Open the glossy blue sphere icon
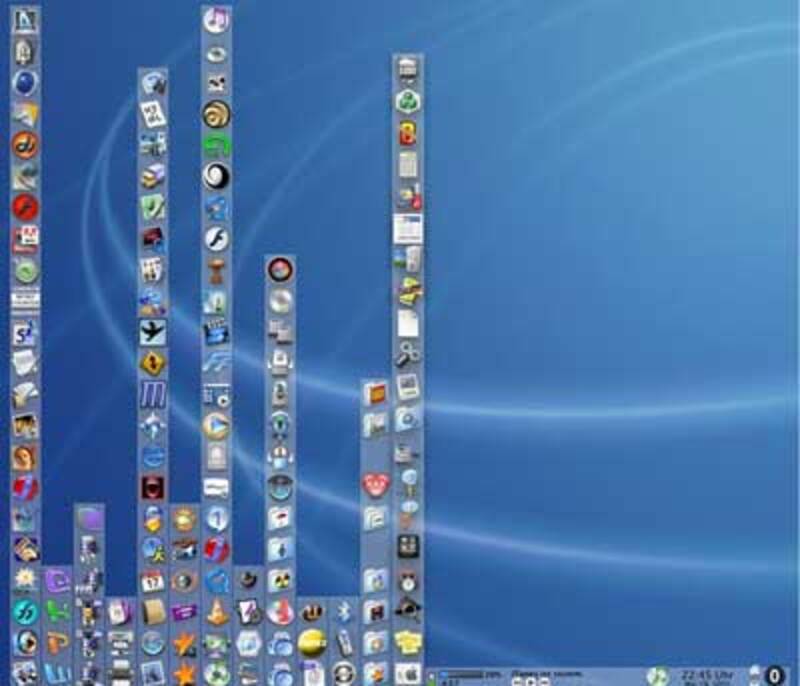 click(25, 83)
